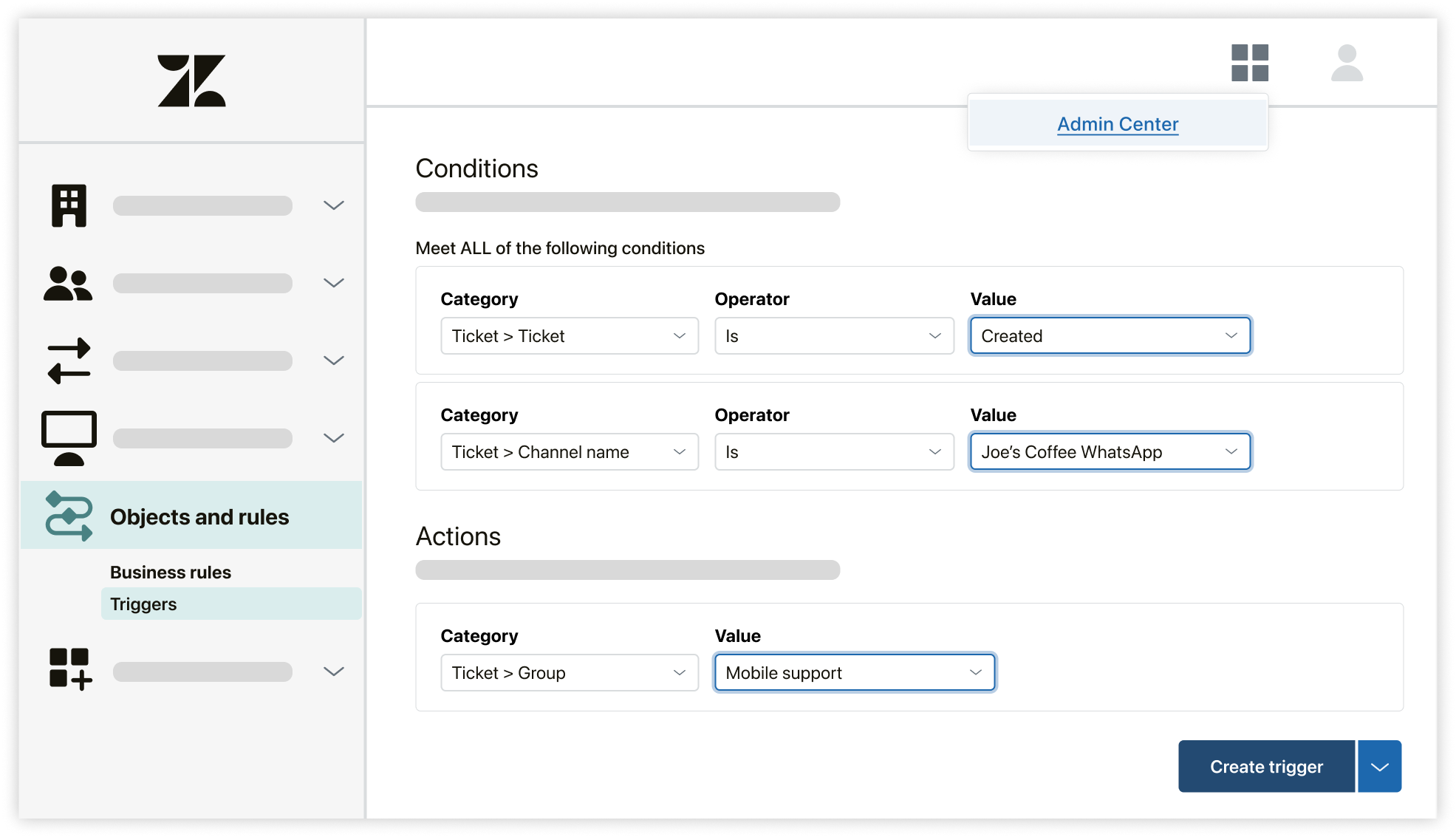Screen dimensions: 1456x837
Task: Click the People/Agents icon in sidebar
Action: pyautogui.click(x=67, y=282)
